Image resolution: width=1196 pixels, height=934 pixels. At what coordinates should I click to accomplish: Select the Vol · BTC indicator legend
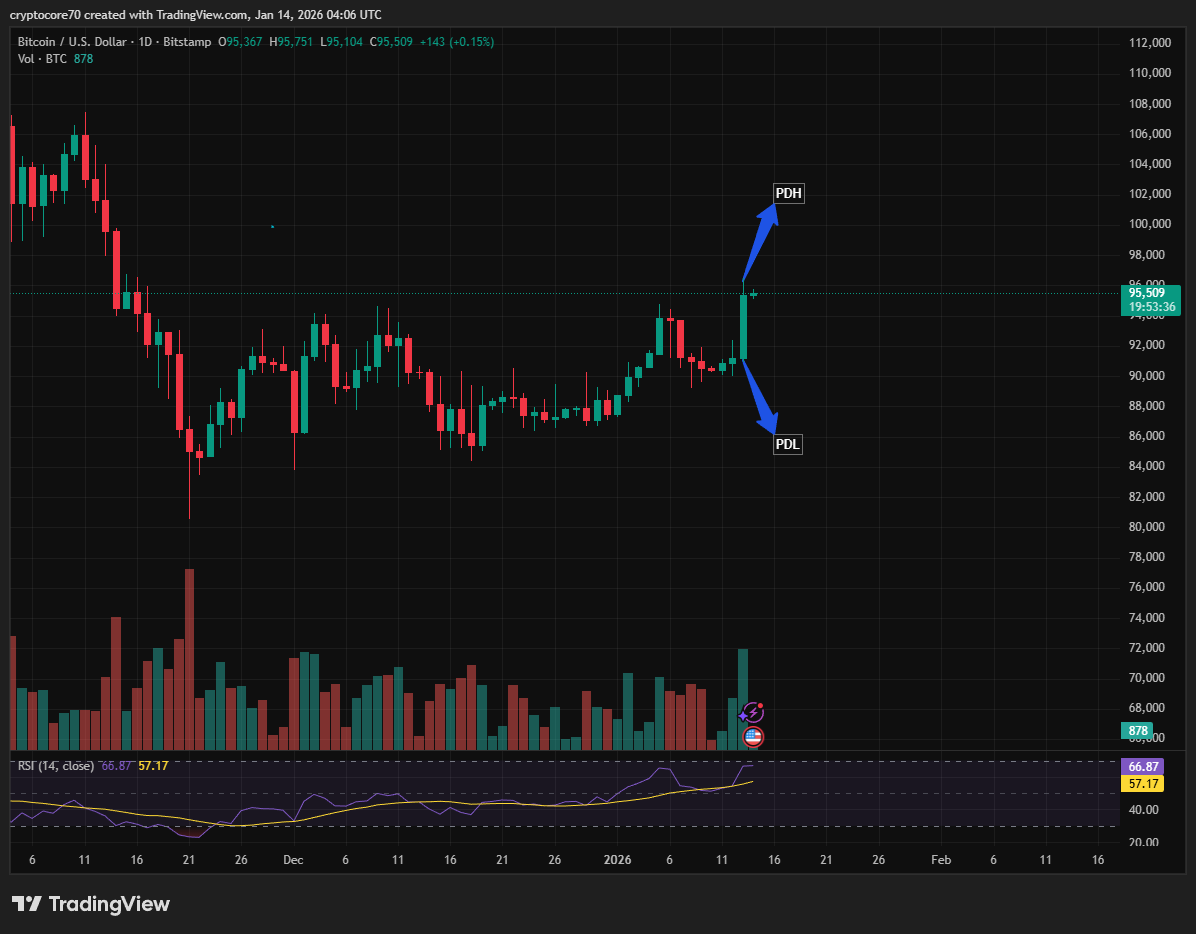click(42, 59)
